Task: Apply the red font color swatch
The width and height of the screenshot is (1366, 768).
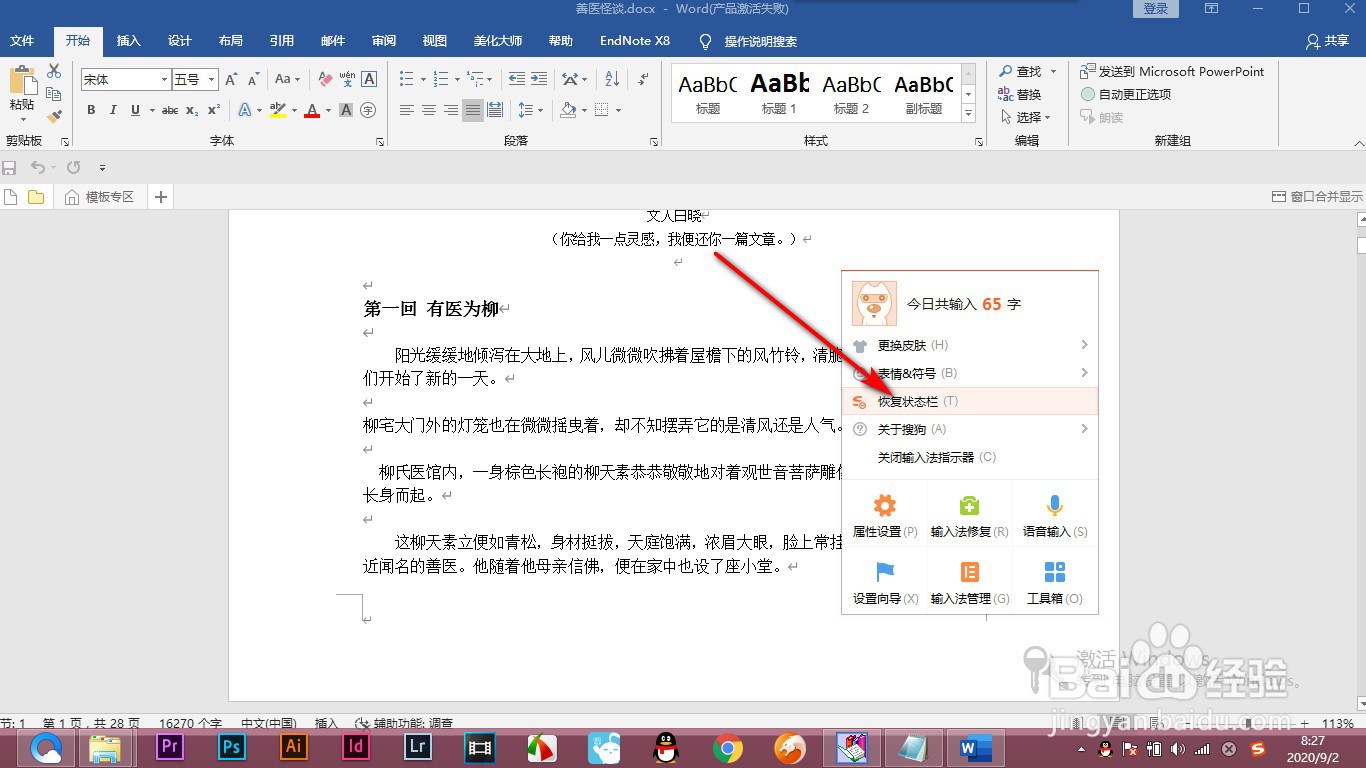Action: (312, 111)
